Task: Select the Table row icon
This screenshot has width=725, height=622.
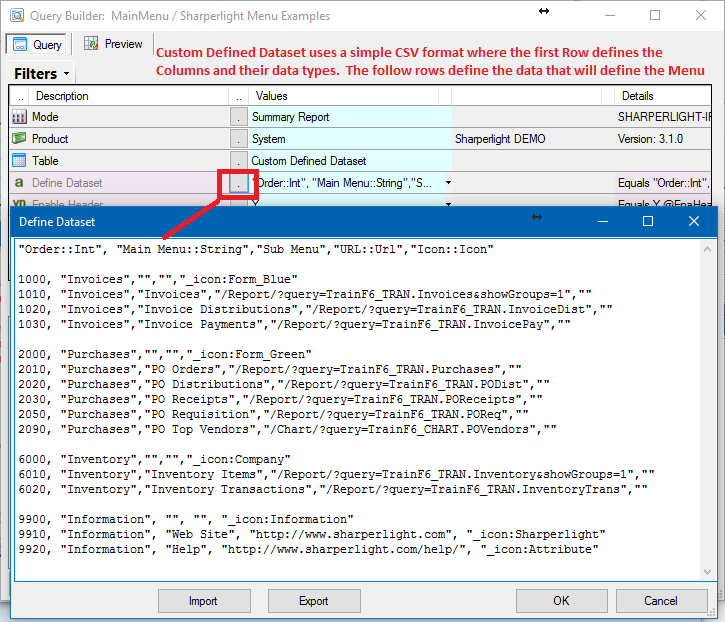Action: point(19,160)
